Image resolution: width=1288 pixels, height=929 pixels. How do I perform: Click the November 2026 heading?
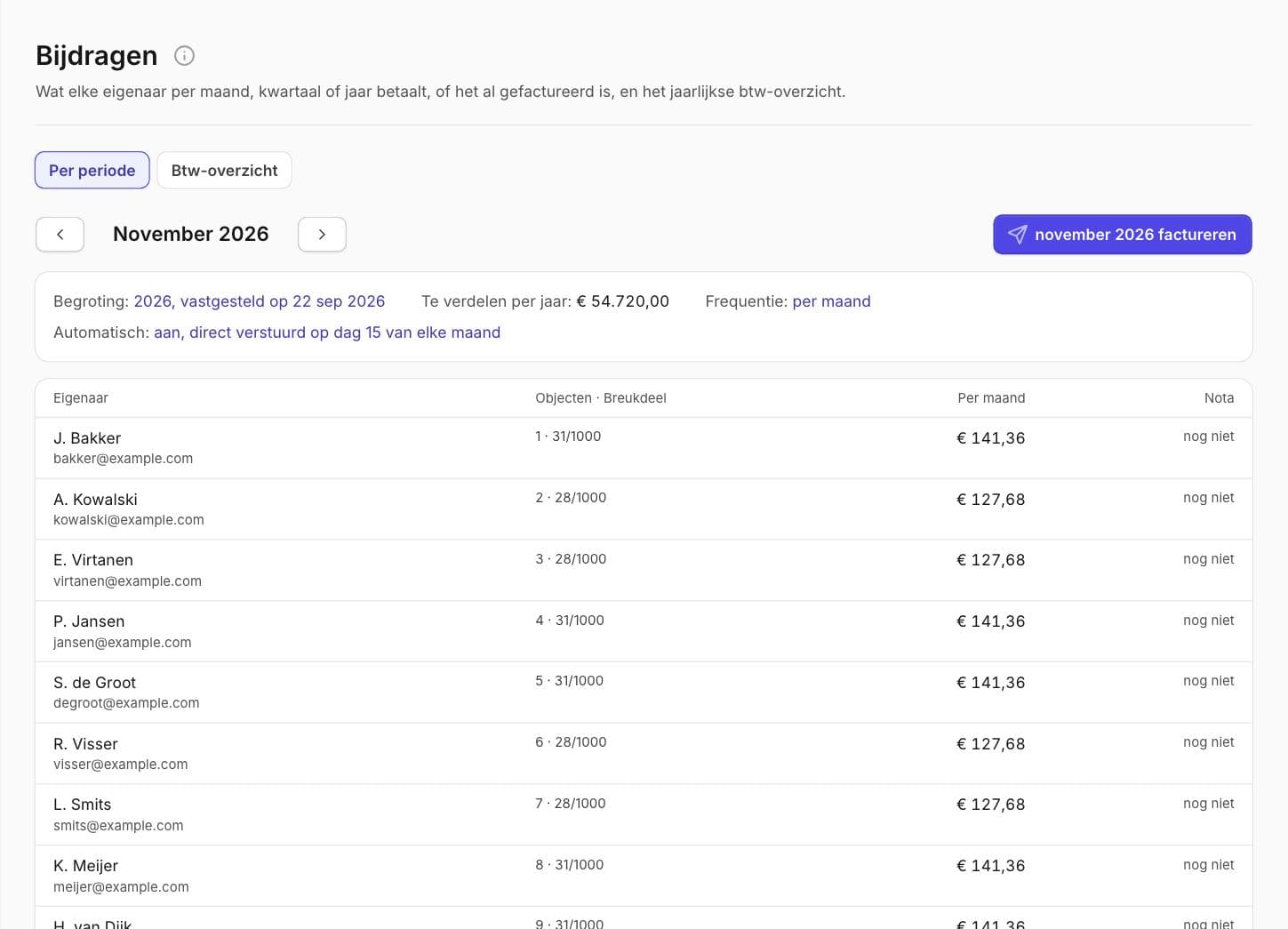(x=191, y=234)
